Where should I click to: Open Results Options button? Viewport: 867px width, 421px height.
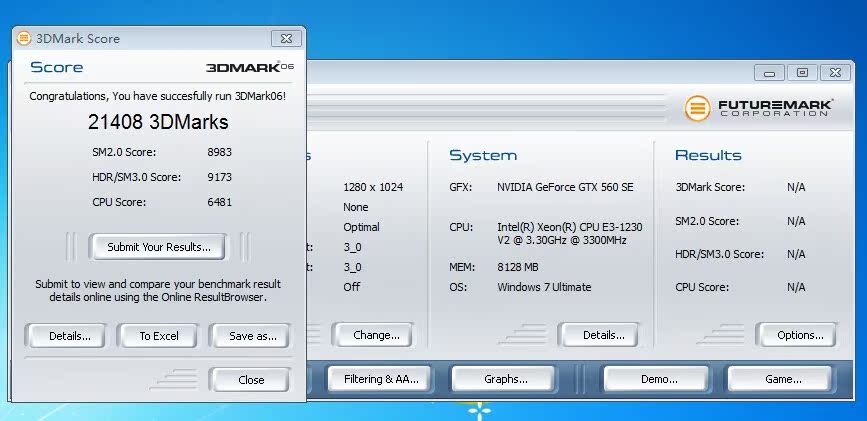coord(800,335)
